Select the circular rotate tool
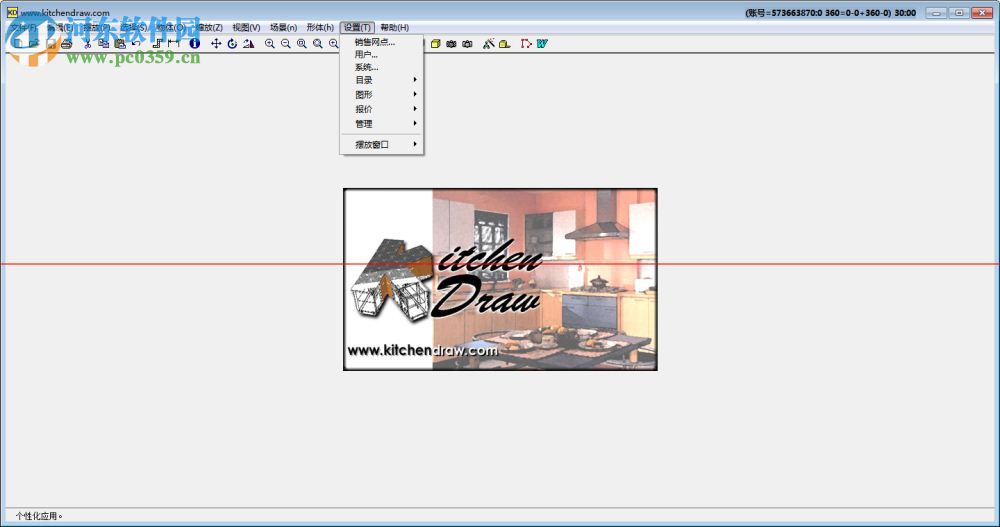This screenshot has height=527, width=1000. tap(232, 43)
